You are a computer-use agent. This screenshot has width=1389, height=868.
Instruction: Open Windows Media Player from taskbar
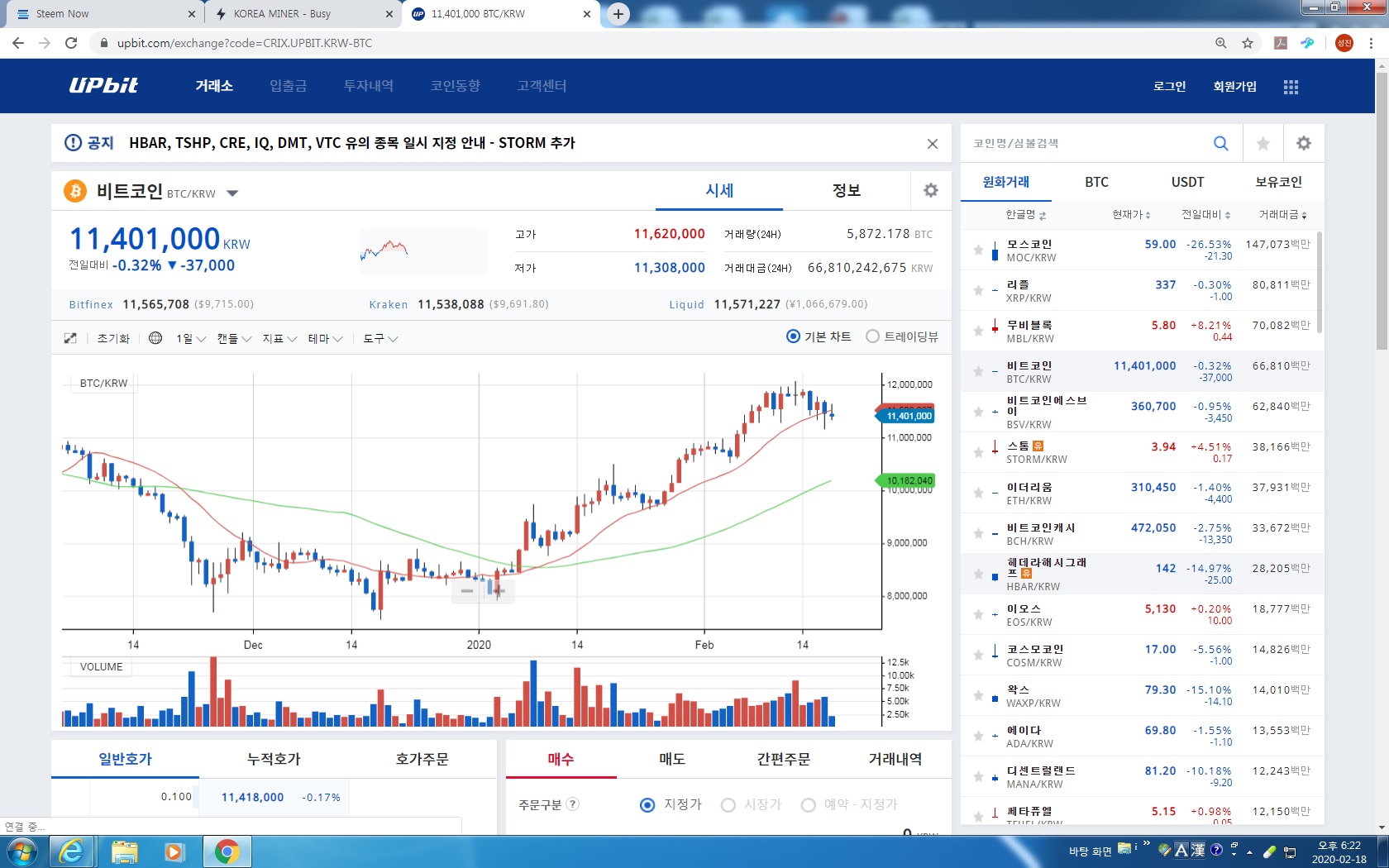pyautogui.click(x=174, y=851)
